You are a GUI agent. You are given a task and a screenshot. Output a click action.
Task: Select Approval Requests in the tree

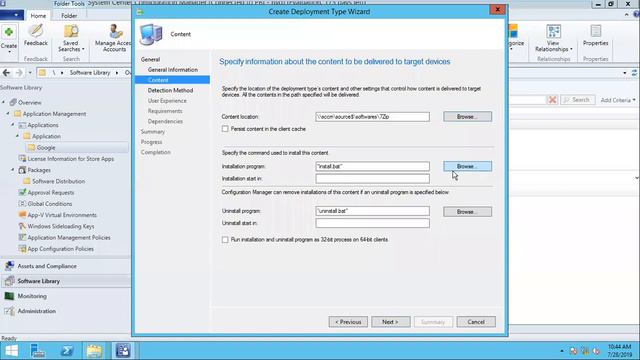pos(51,192)
